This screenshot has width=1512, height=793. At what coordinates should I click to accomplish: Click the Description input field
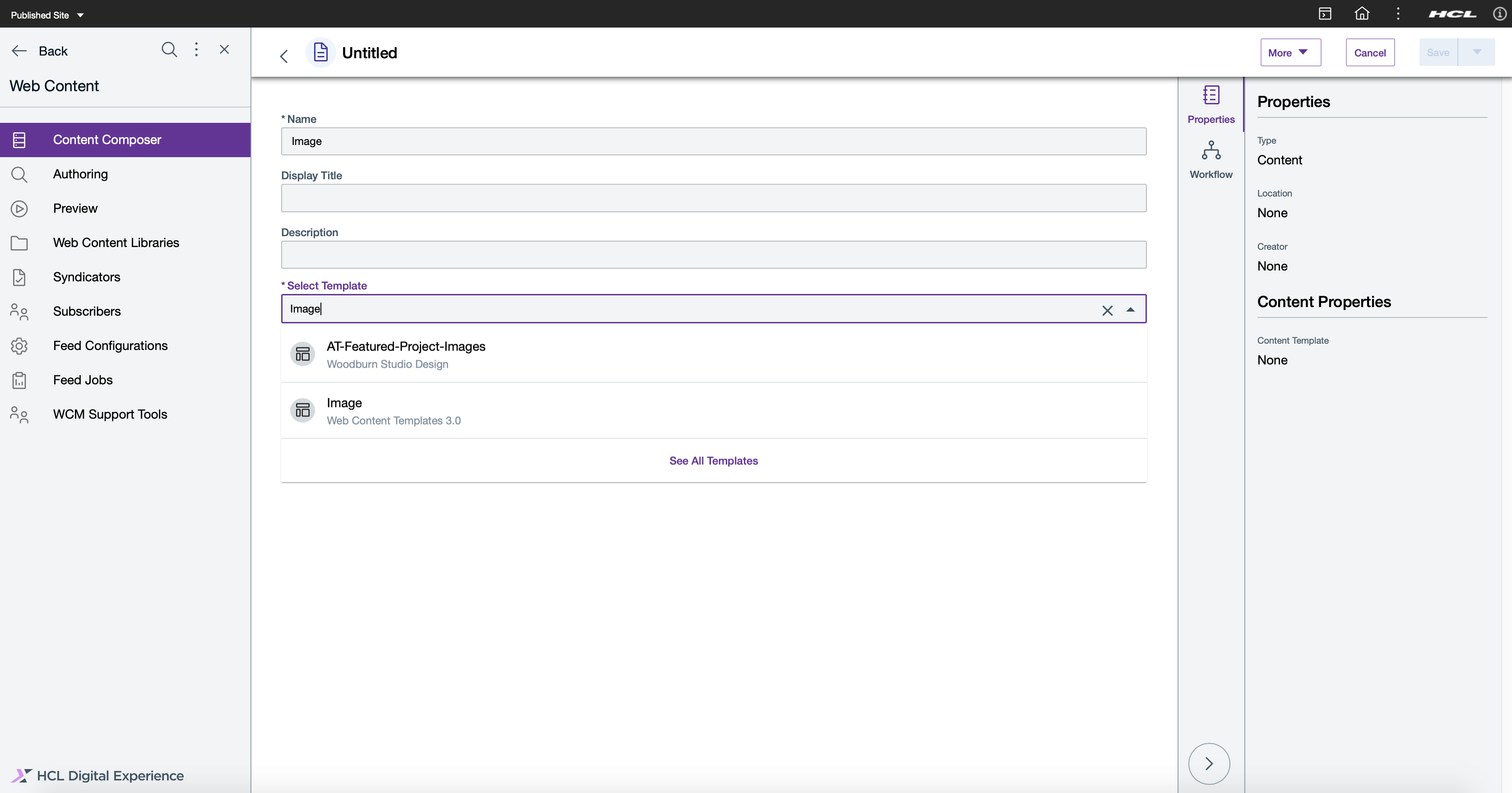point(714,255)
